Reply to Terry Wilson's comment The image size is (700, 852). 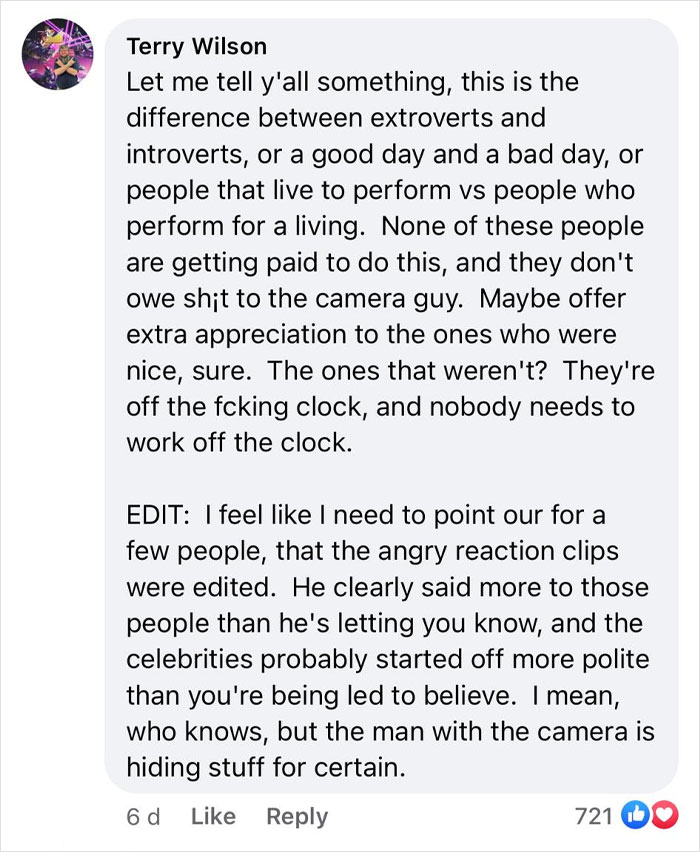tap(296, 816)
